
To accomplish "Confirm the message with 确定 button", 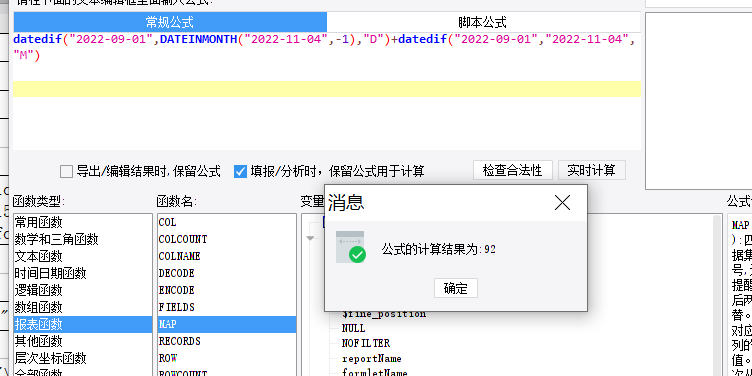I will pyautogui.click(x=456, y=288).
